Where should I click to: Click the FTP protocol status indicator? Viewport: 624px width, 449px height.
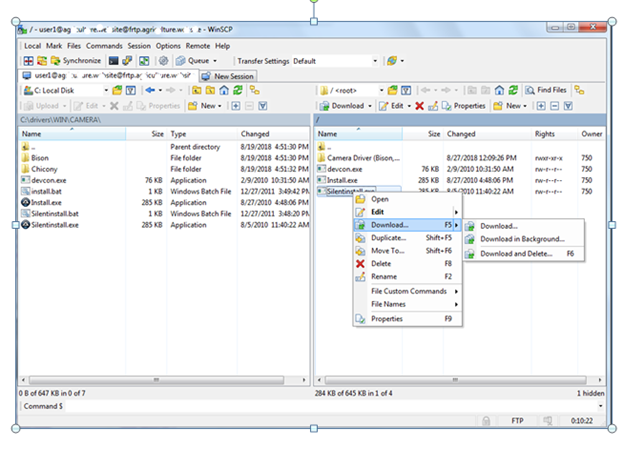(517, 420)
